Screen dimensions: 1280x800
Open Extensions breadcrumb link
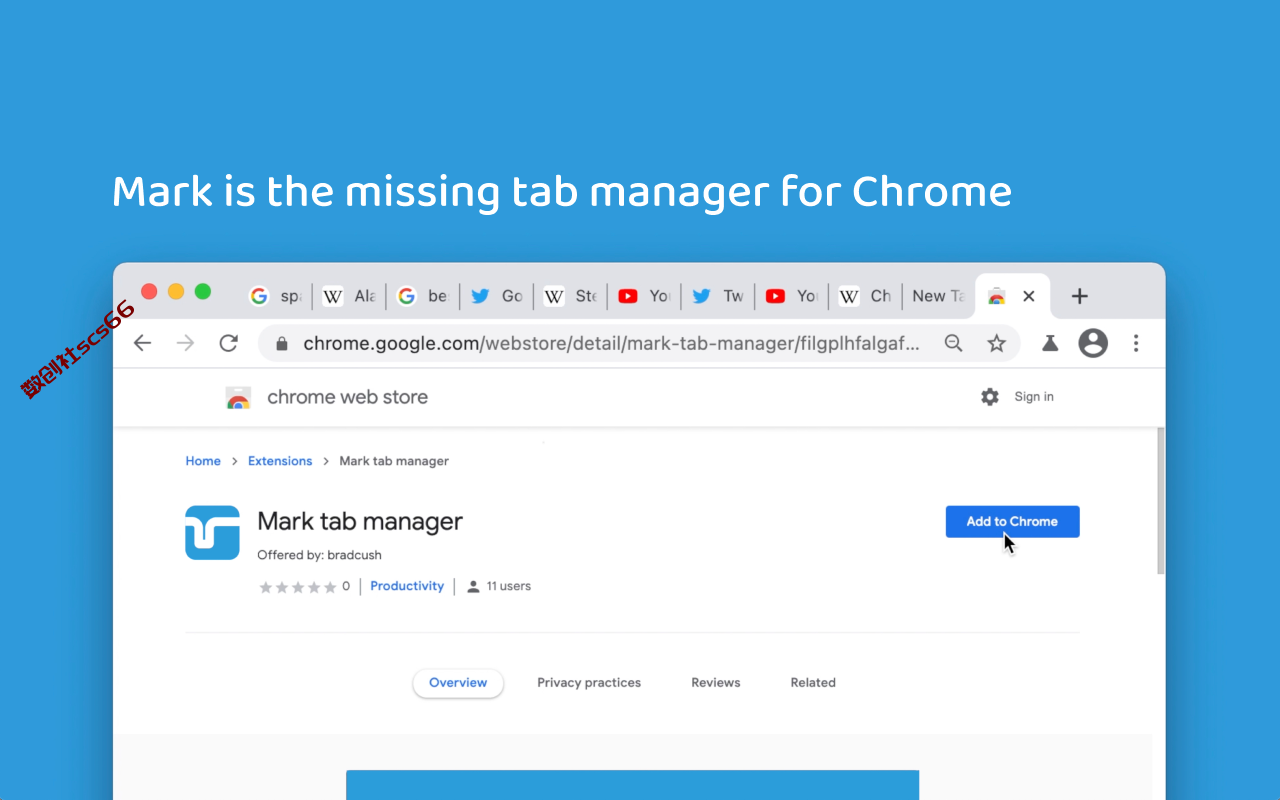(x=280, y=461)
